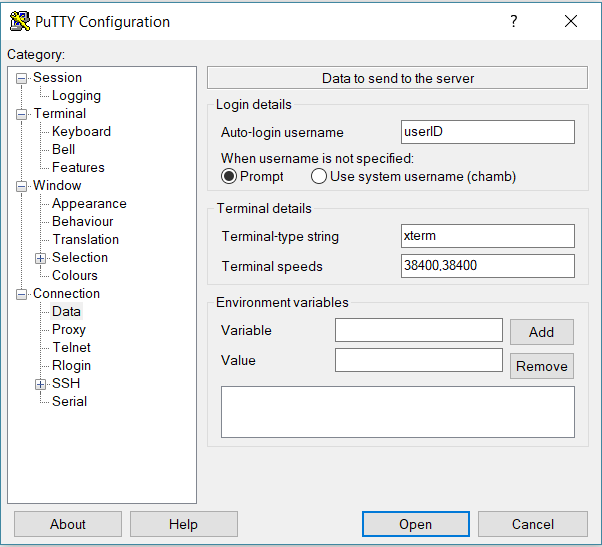Select Use system username radio option
The image size is (602, 547).
[x=319, y=176]
